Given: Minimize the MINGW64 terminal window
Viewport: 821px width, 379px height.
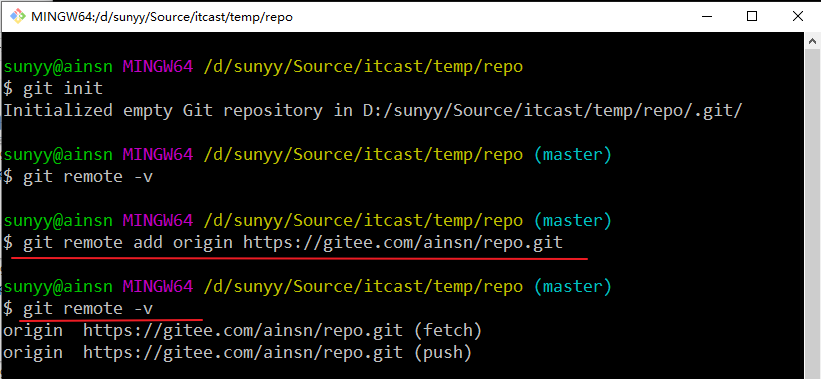Looking at the screenshot, I should 706,16.
